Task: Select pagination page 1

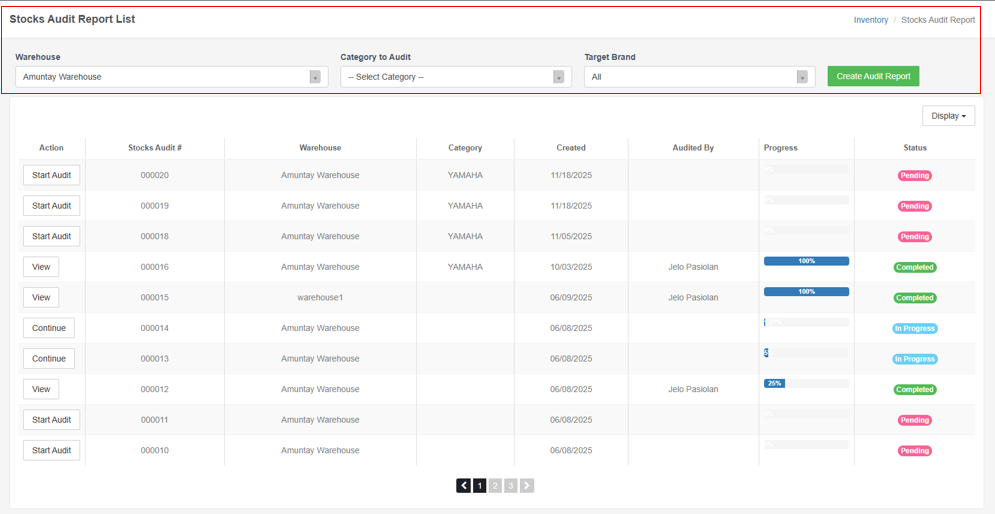Action: 480,486
